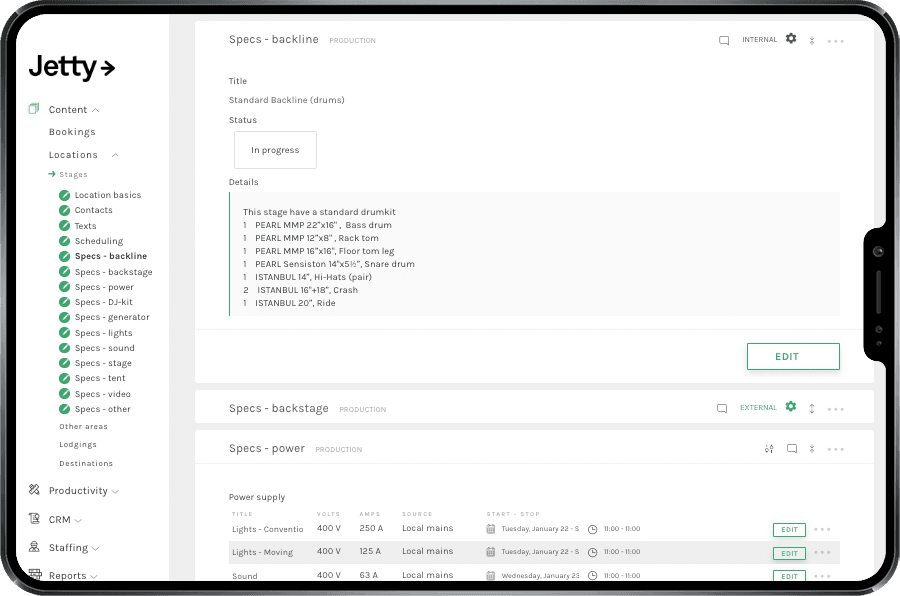Screen dimensions: 900x596
Task: Click calendar icon on Lights - Conventio row
Action: click(491, 529)
